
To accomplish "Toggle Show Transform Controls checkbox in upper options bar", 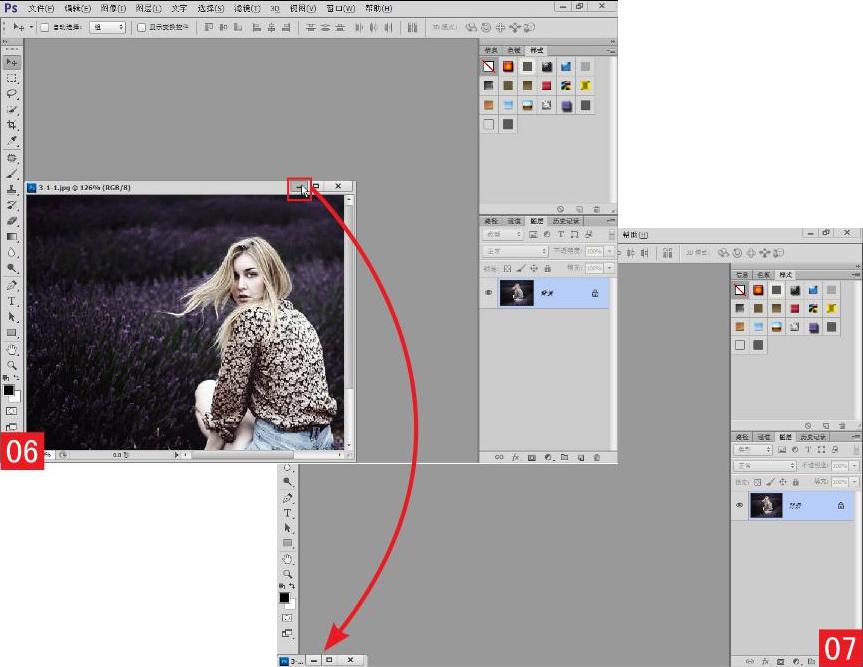I will pos(141,27).
